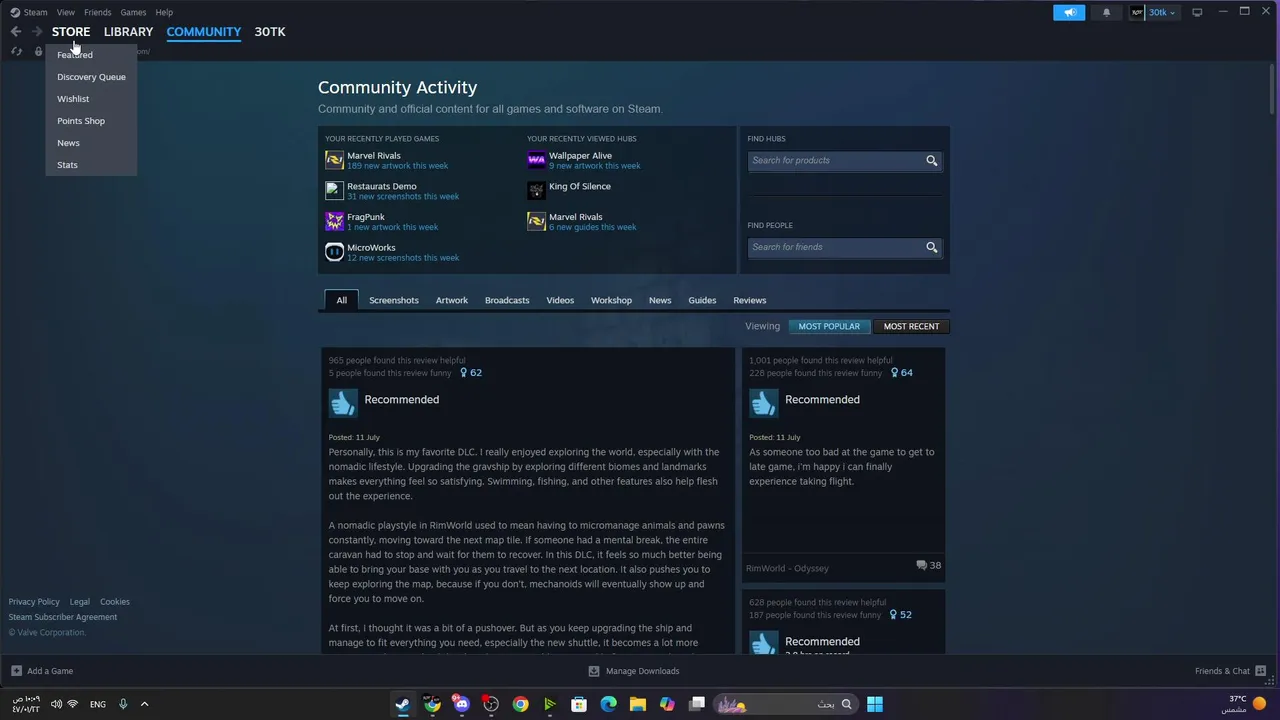1280x720 pixels.
Task: Switch to the Workshop tab
Action: (611, 300)
